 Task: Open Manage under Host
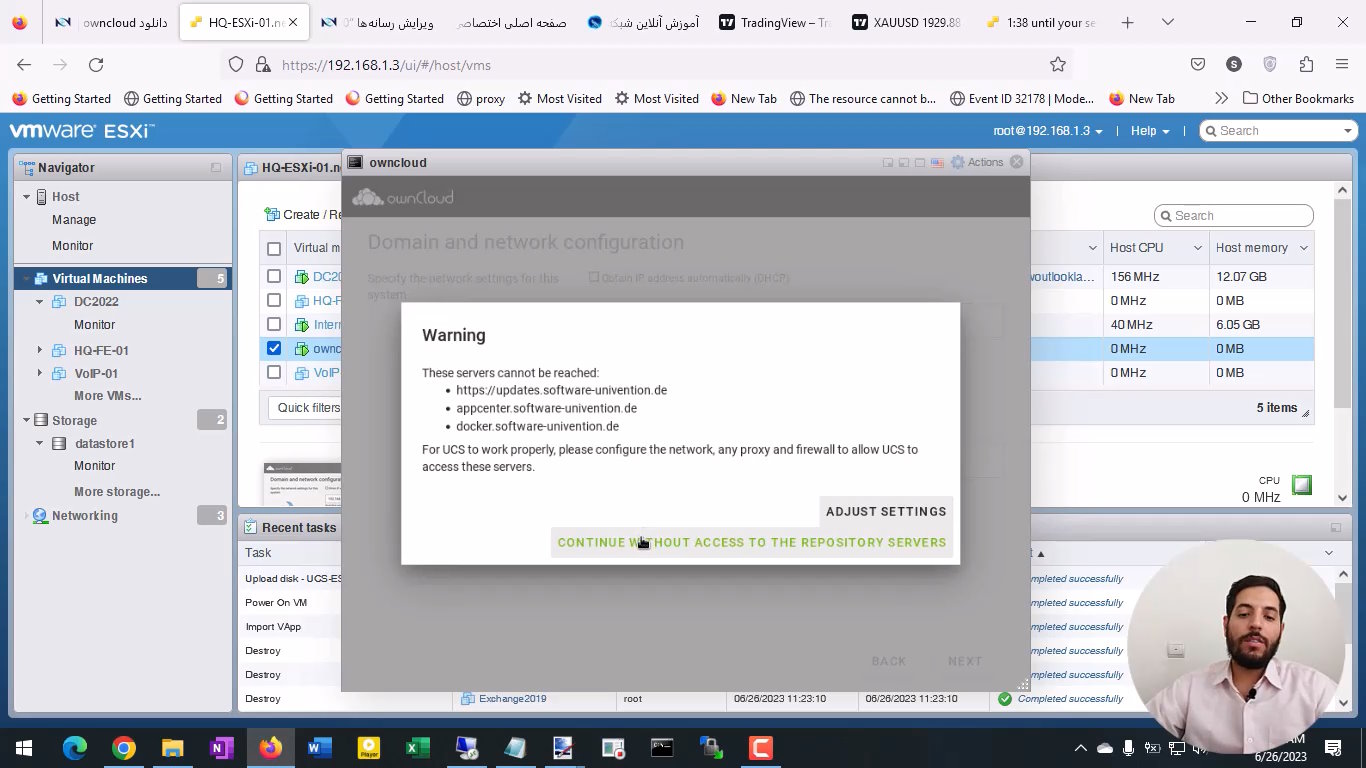click(x=74, y=220)
